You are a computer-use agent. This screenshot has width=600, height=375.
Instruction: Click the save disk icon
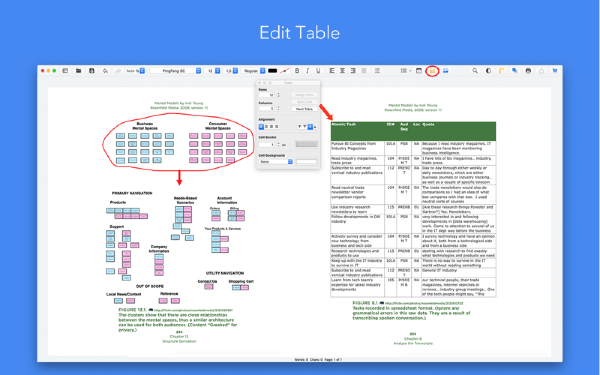tap(91, 71)
